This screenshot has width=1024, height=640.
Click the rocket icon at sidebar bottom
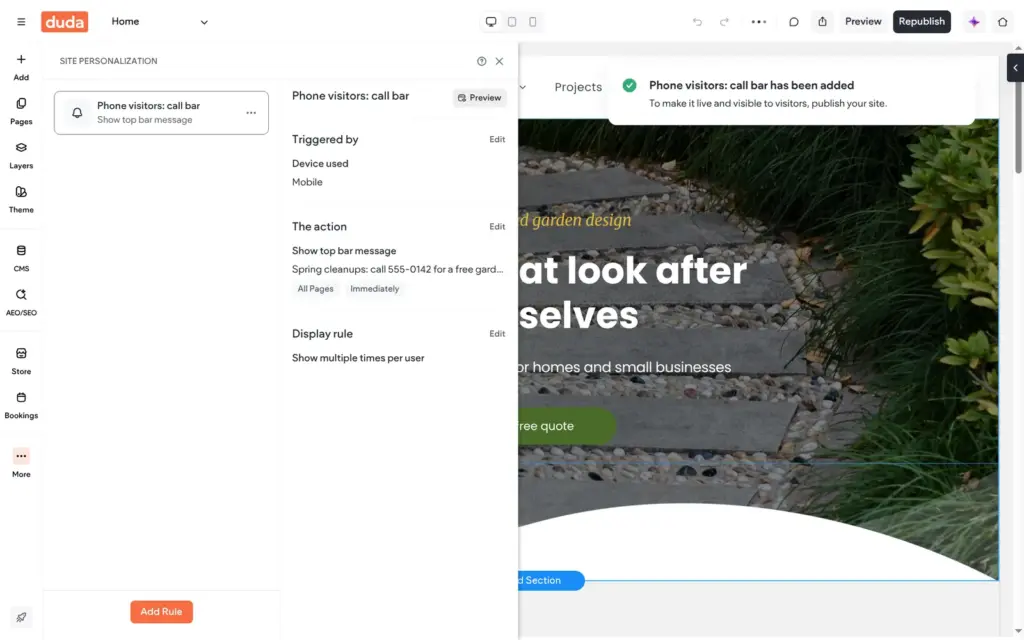click(x=21, y=617)
